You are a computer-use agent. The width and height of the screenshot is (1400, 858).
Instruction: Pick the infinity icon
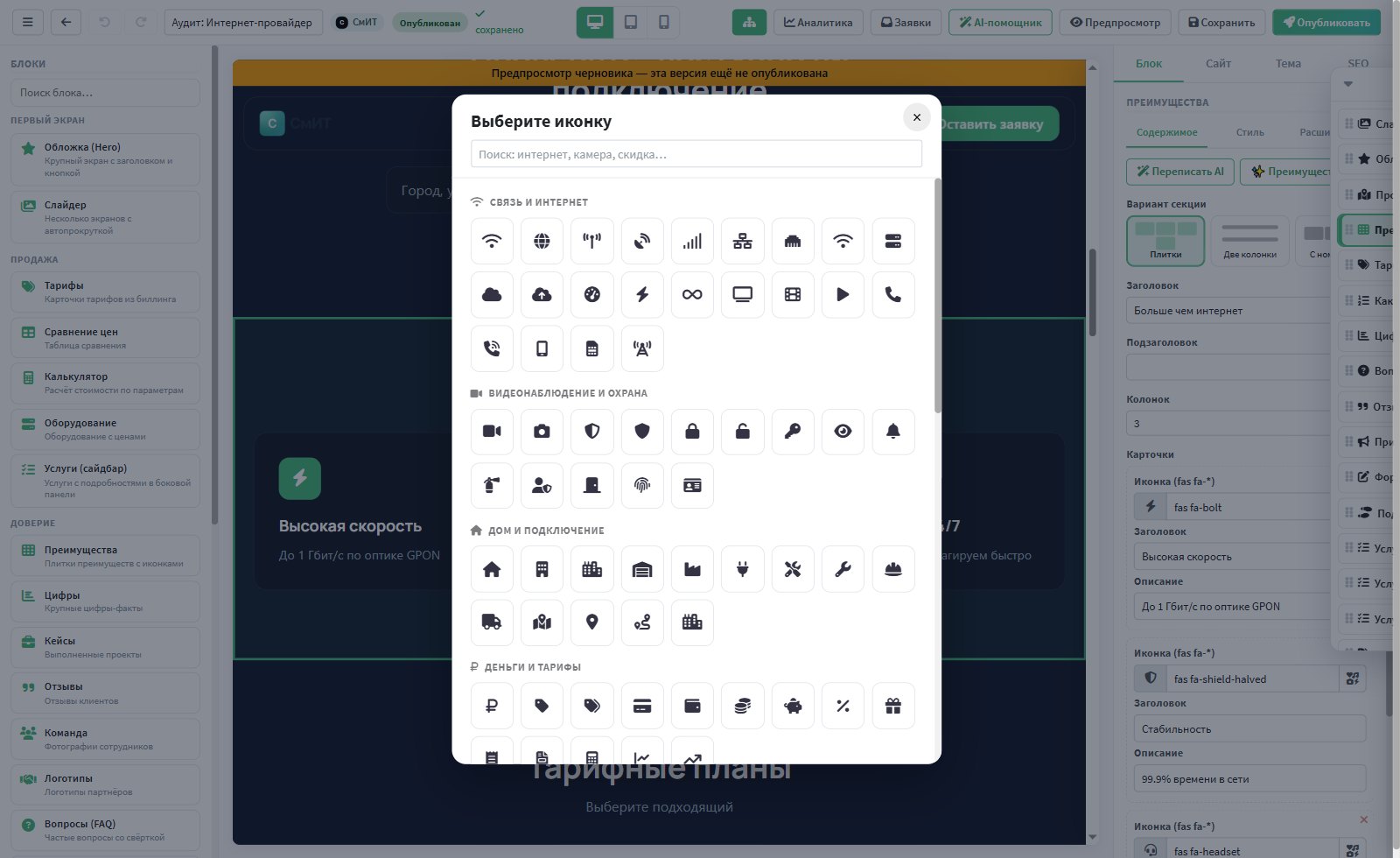point(692,294)
